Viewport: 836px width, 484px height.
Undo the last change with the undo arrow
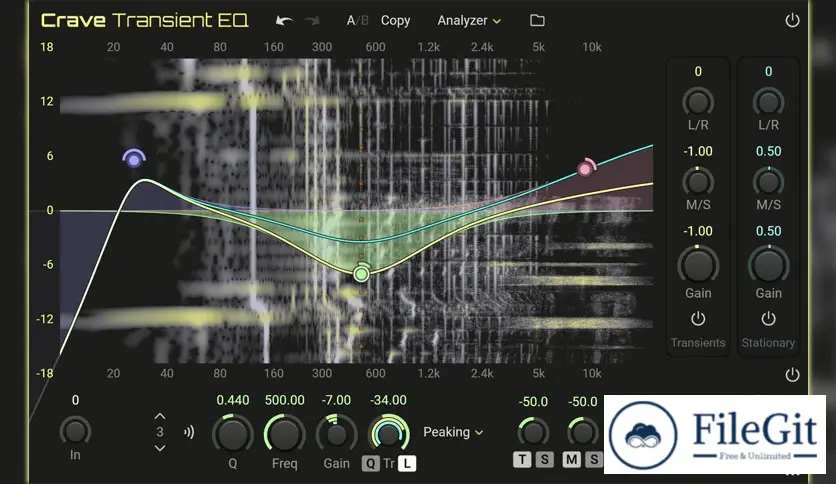pos(284,21)
